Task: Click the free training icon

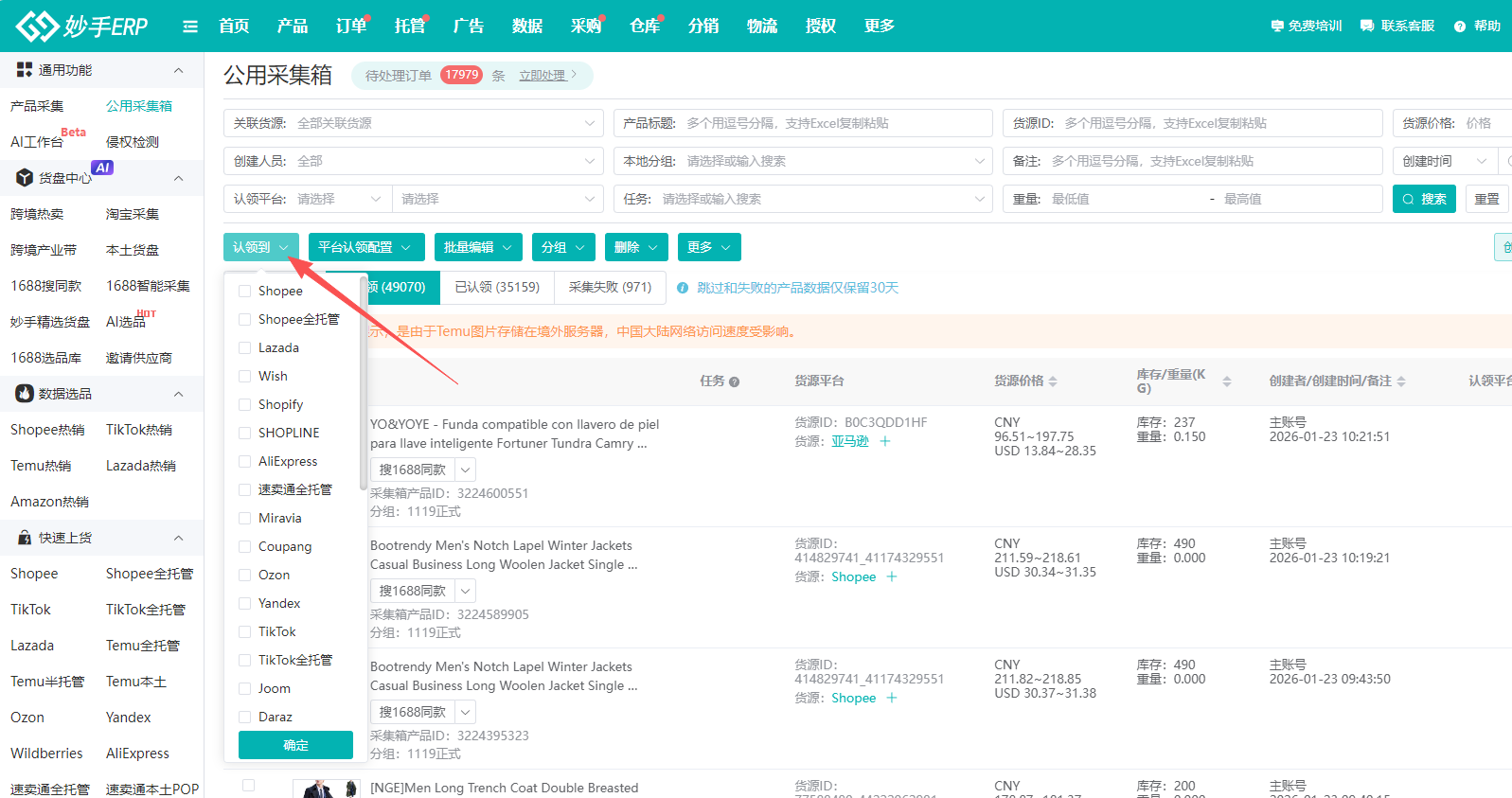Action: click(x=1277, y=27)
